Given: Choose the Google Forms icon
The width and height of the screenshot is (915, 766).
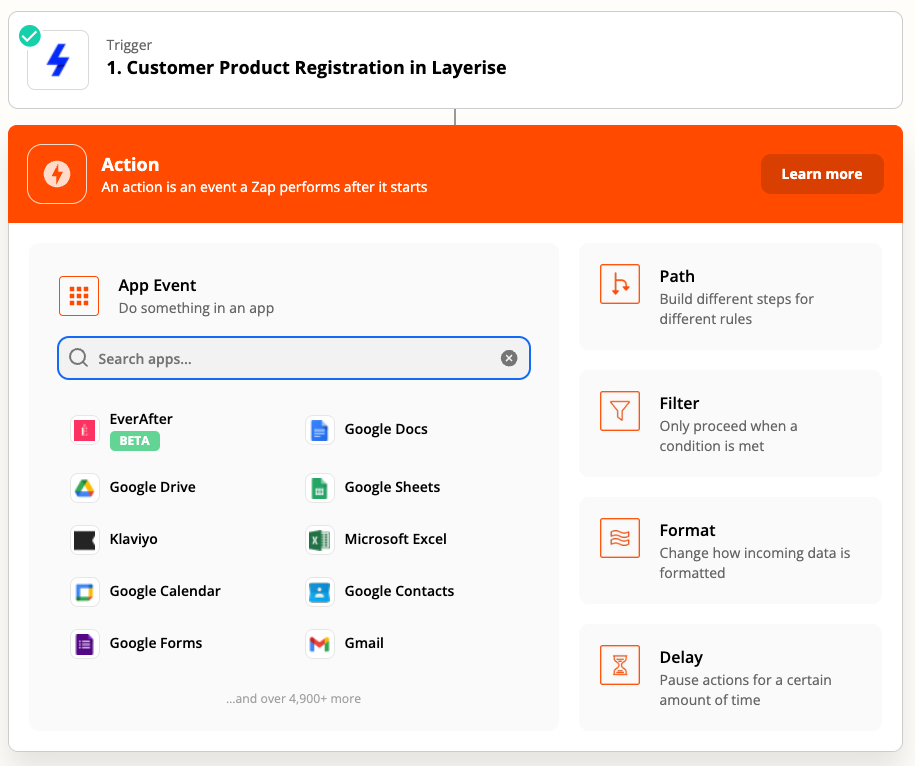Looking at the screenshot, I should pos(84,643).
